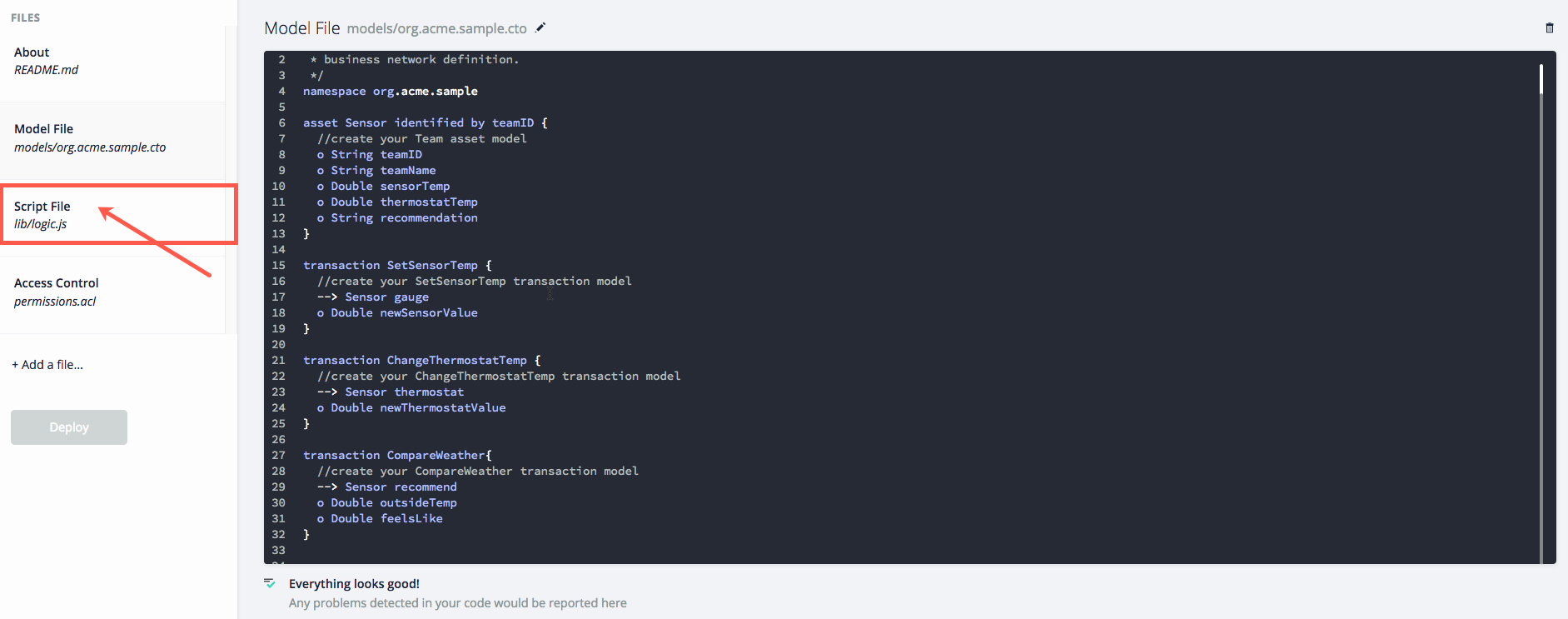Image resolution: width=1568 pixels, height=619 pixels.
Task: Edit the model file name with the pencil icon
Action: (x=540, y=27)
